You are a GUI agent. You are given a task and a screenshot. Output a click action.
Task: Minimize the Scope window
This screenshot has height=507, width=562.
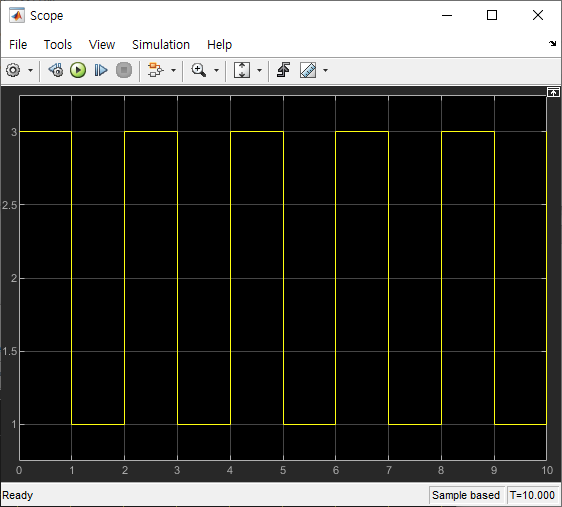click(447, 15)
